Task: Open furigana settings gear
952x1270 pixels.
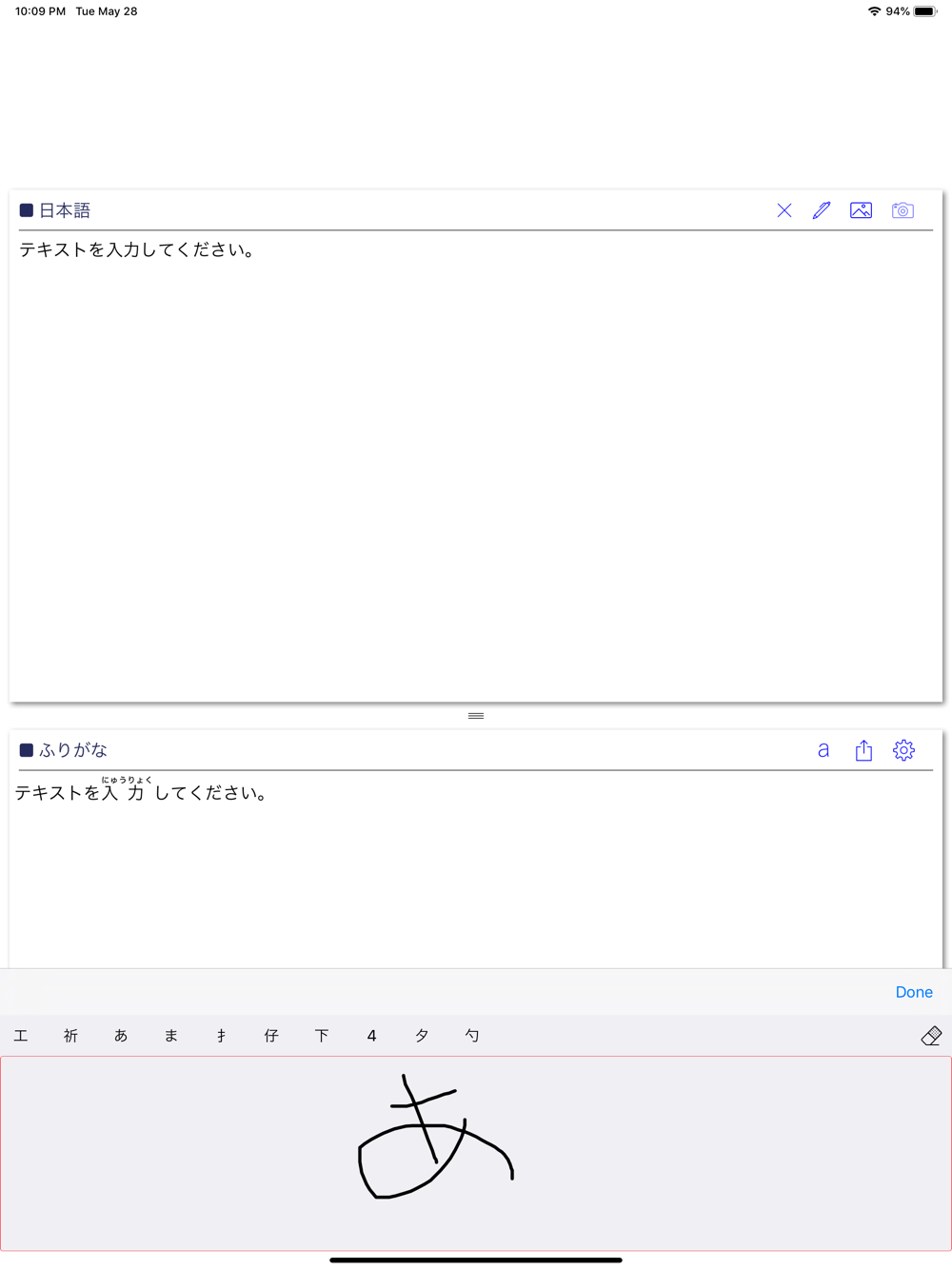Action: tap(903, 750)
